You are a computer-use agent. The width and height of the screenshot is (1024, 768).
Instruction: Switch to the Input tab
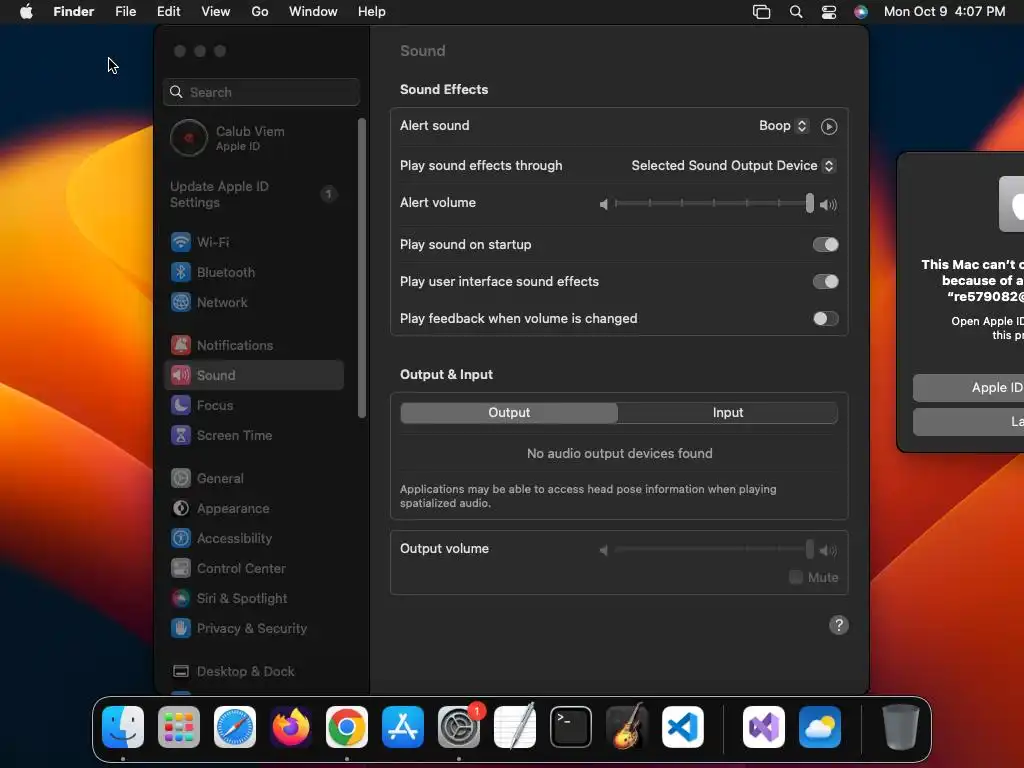(728, 413)
